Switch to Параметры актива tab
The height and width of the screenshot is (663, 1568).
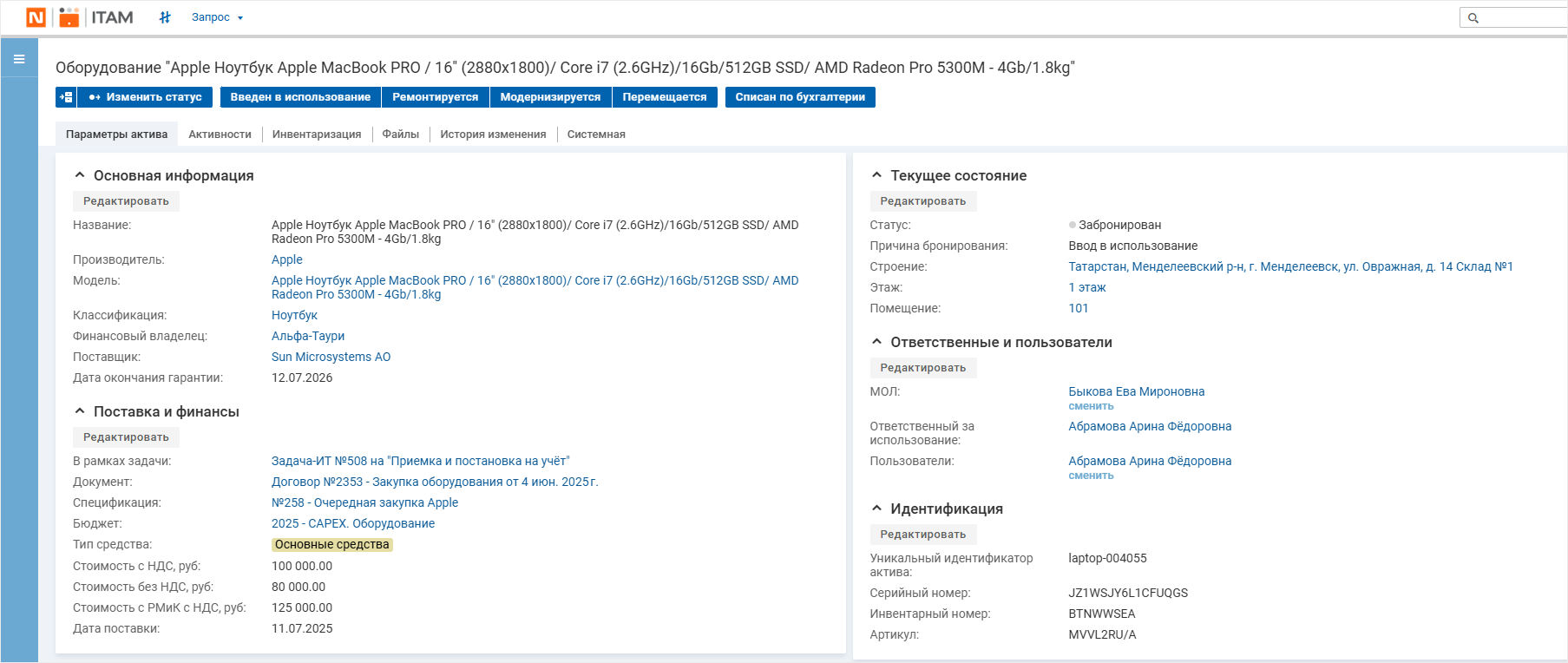[x=116, y=135]
